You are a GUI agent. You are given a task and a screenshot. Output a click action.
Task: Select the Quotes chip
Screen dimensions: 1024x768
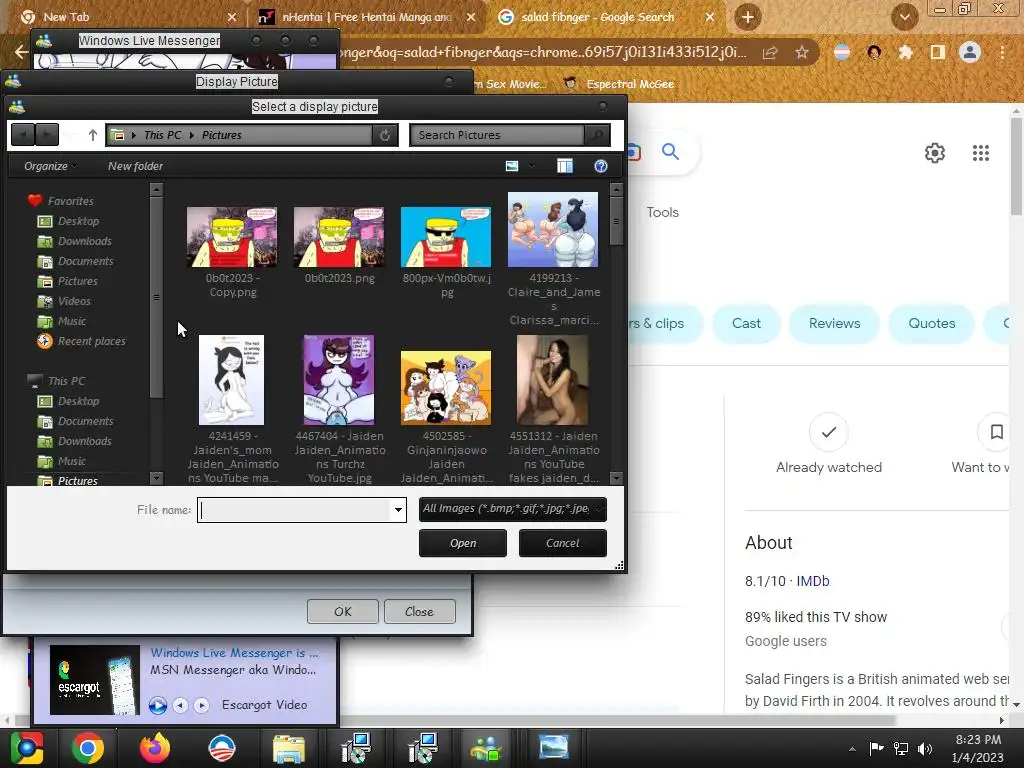coord(931,323)
